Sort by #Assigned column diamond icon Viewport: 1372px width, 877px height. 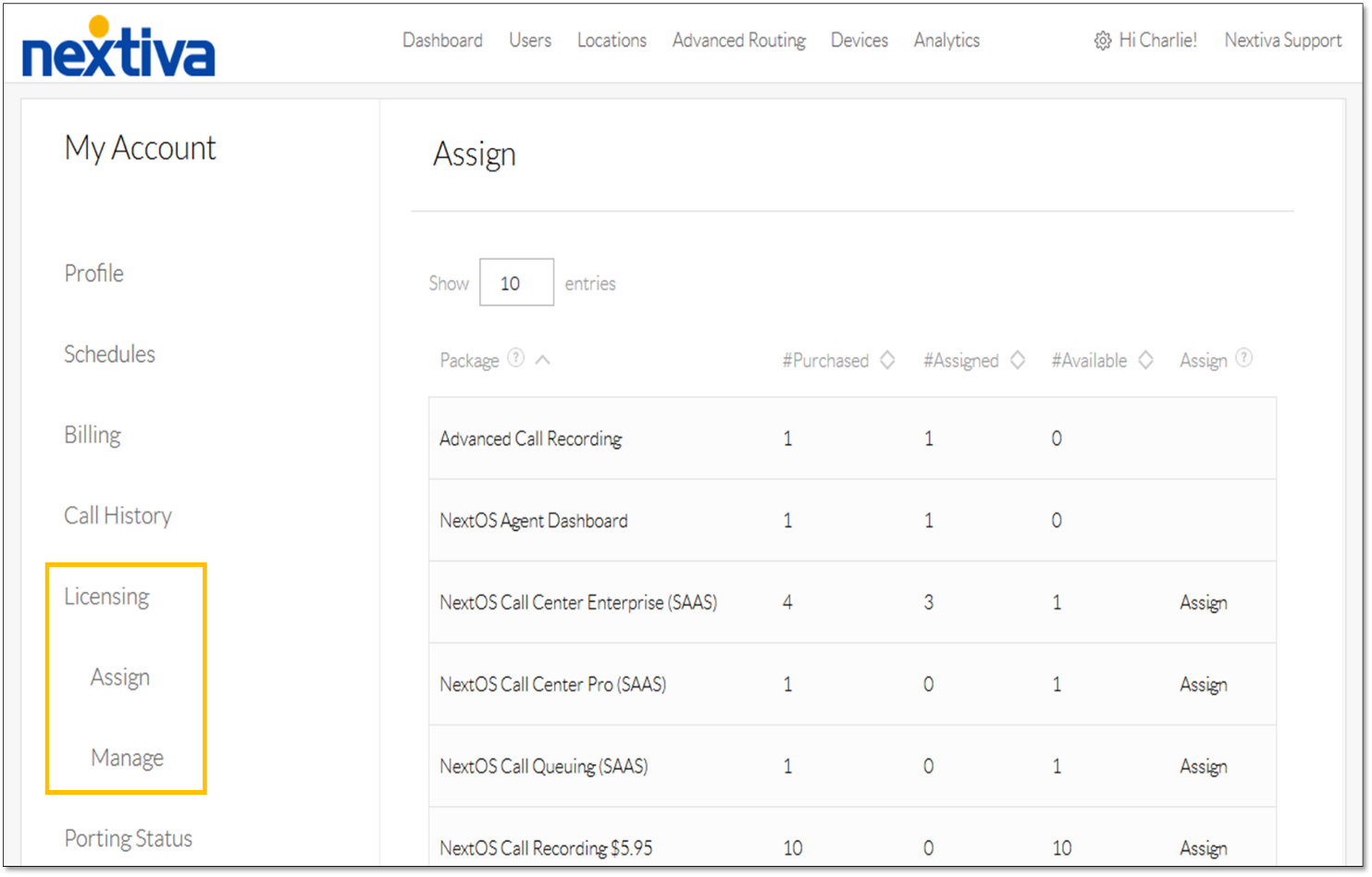pos(1018,360)
